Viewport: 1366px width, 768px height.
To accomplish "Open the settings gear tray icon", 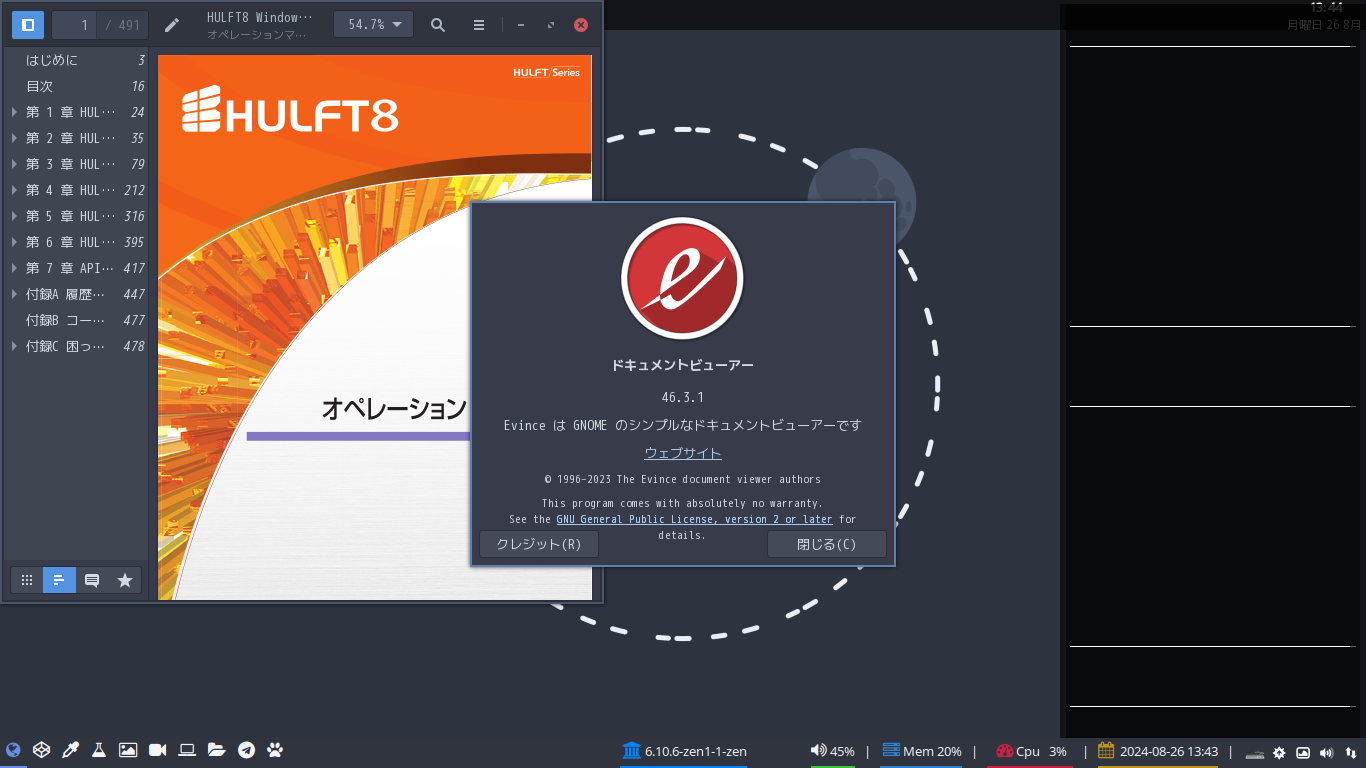I will point(1279,753).
